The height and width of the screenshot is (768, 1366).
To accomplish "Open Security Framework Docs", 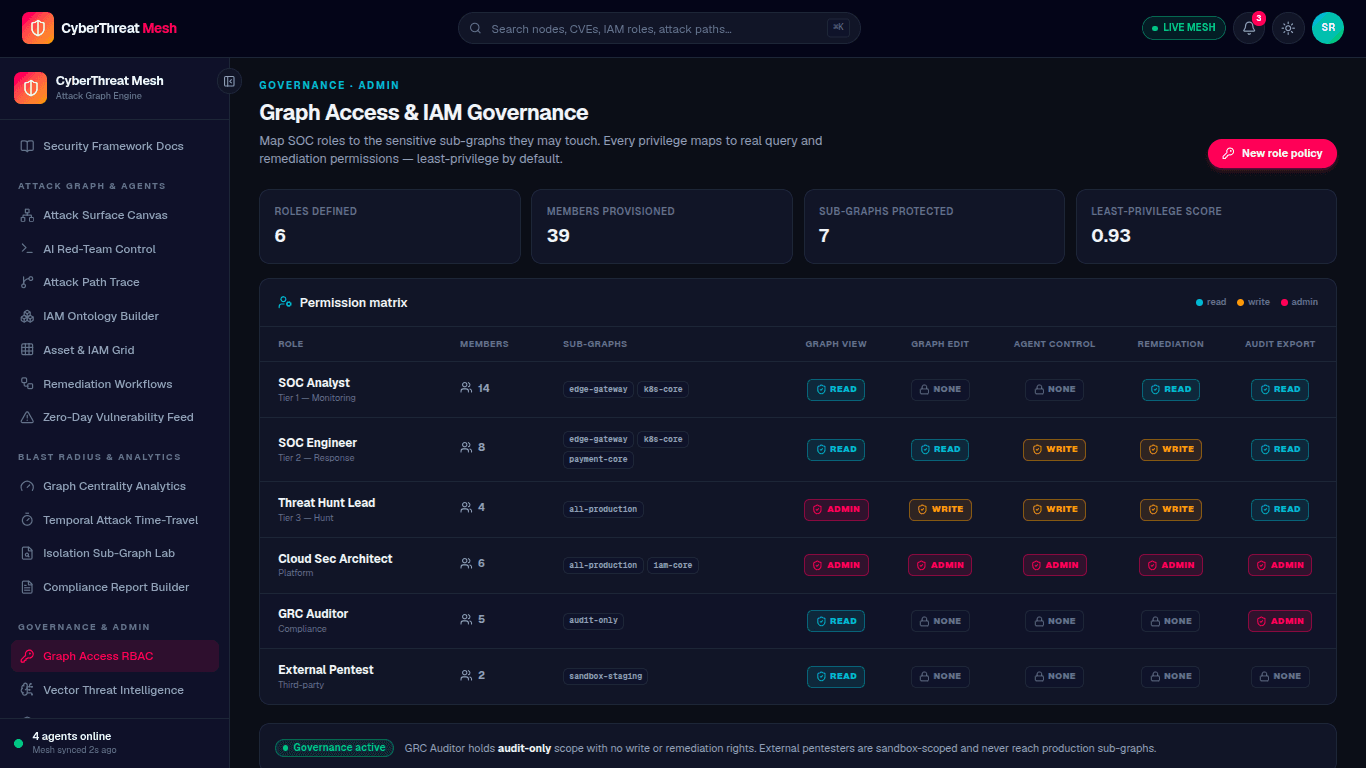I will [115, 146].
